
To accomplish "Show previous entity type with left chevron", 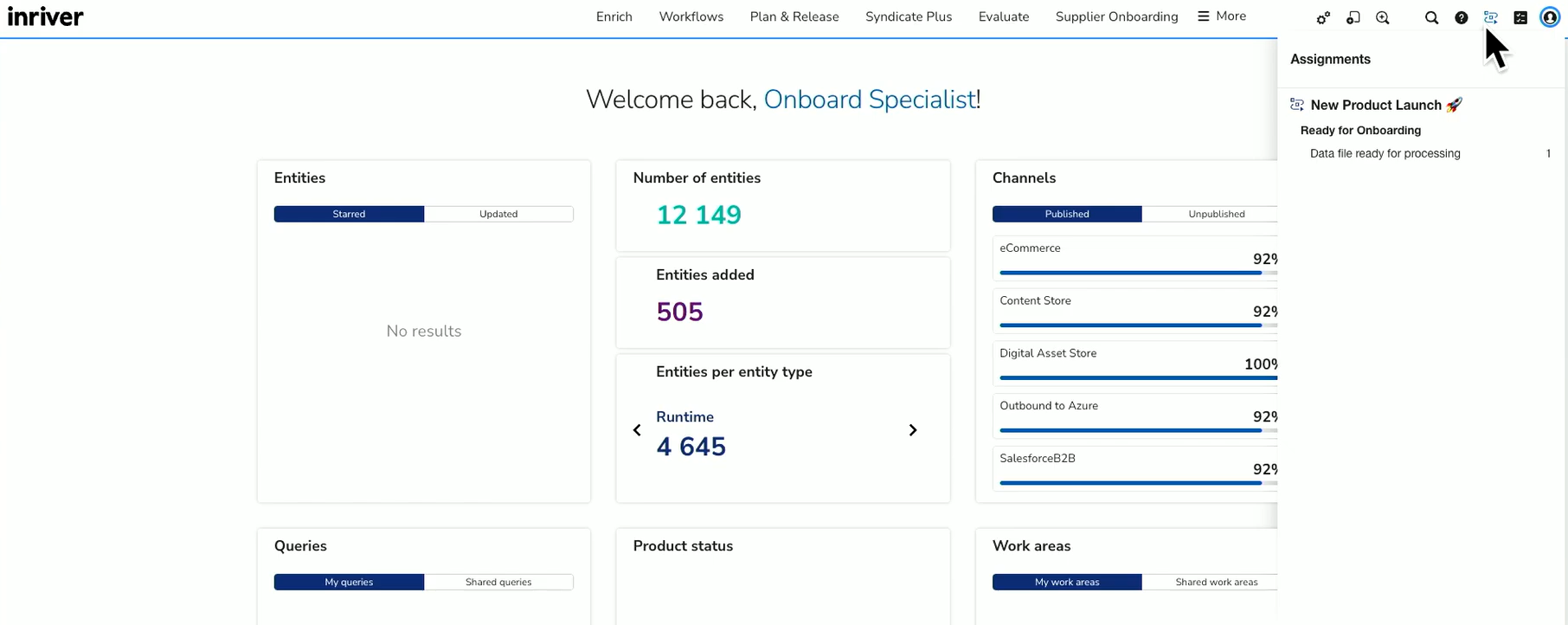I will (637, 430).
